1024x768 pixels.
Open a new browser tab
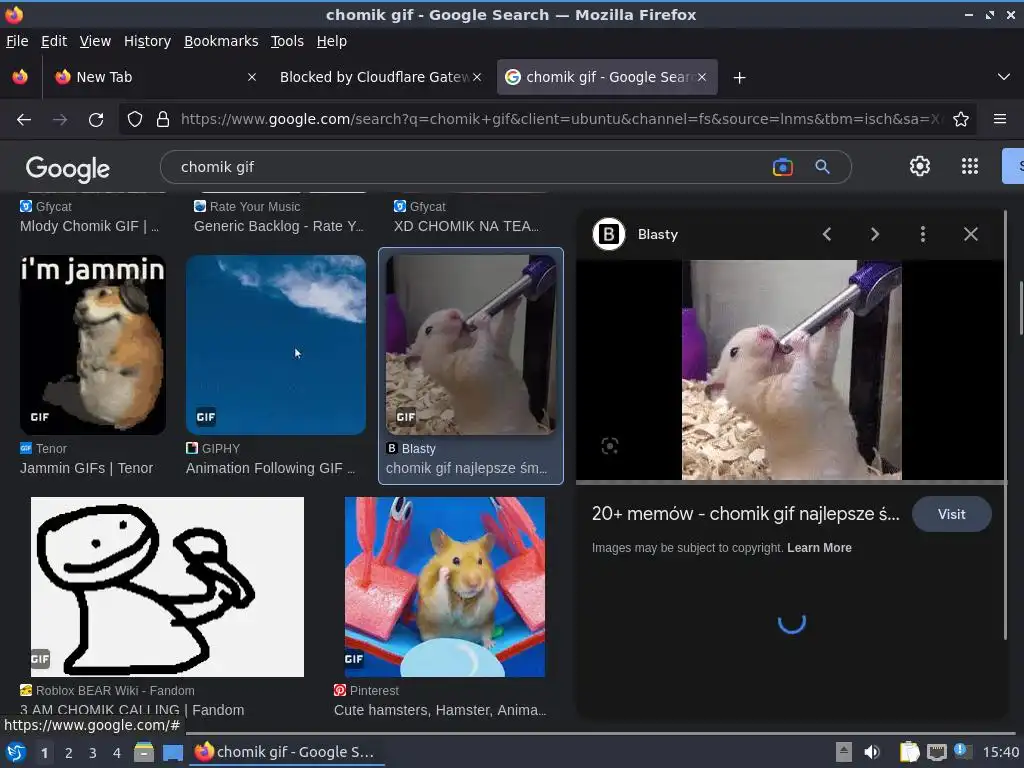(739, 78)
